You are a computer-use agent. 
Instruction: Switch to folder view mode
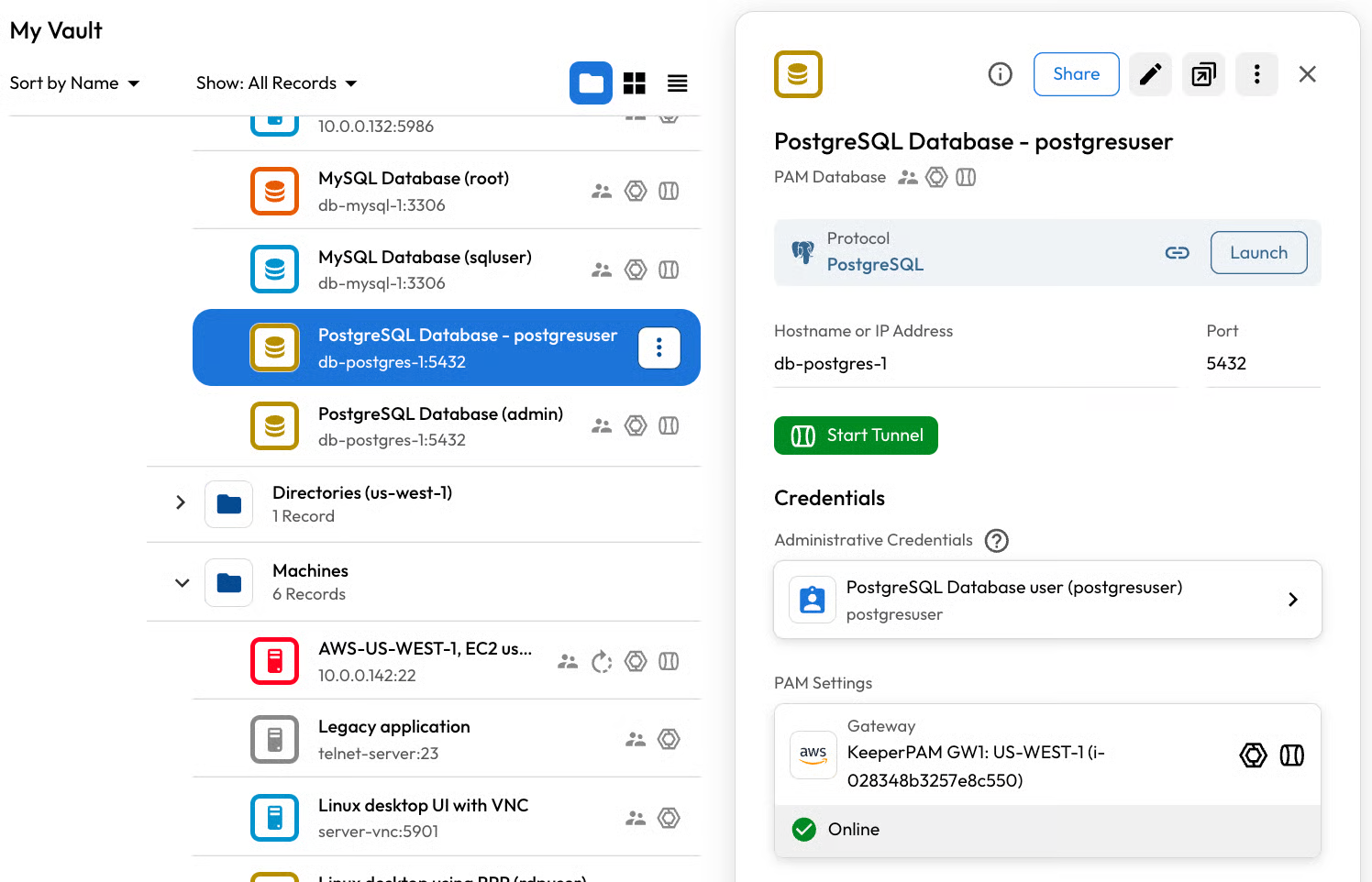click(x=591, y=83)
